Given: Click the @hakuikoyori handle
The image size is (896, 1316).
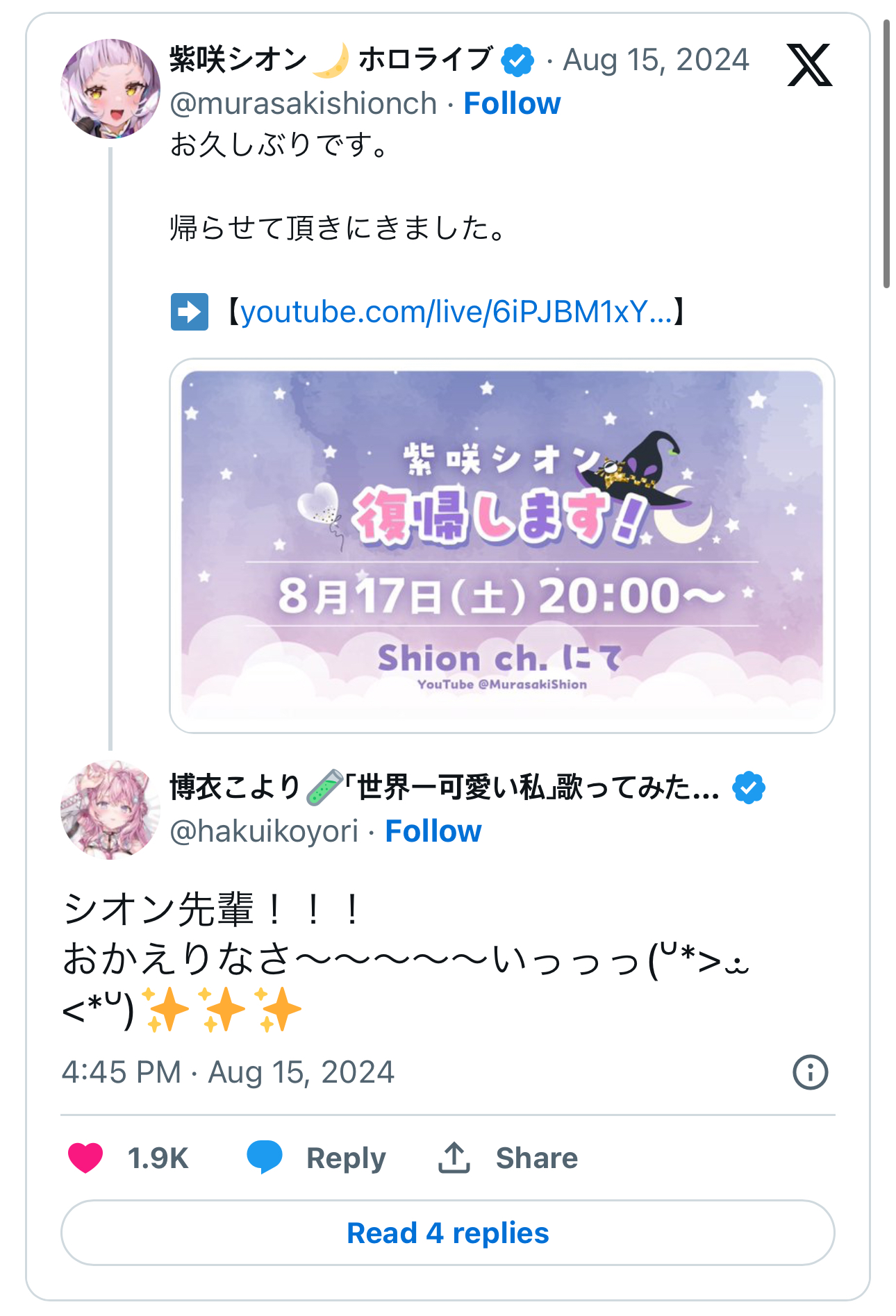Looking at the screenshot, I should (x=264, y=831).
